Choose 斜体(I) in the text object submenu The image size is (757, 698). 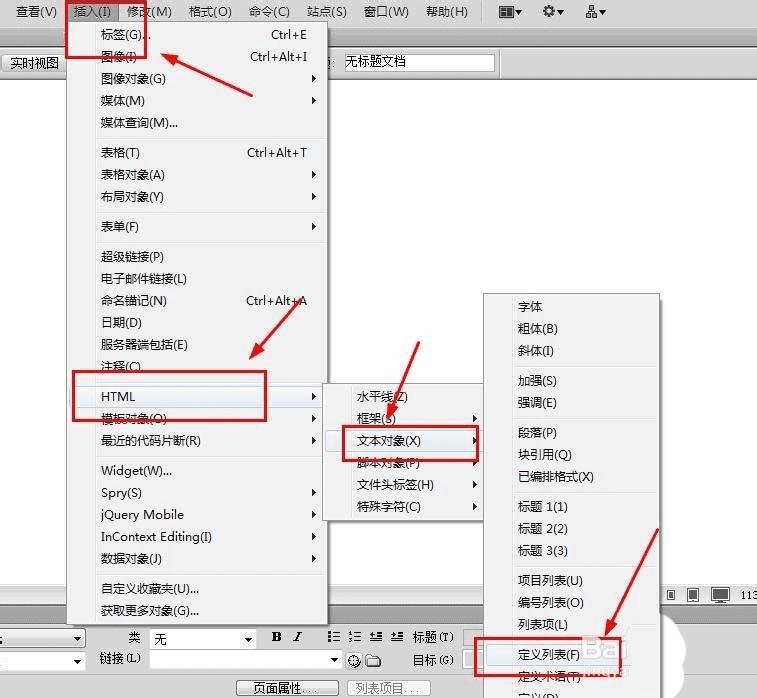coord(572,350)
